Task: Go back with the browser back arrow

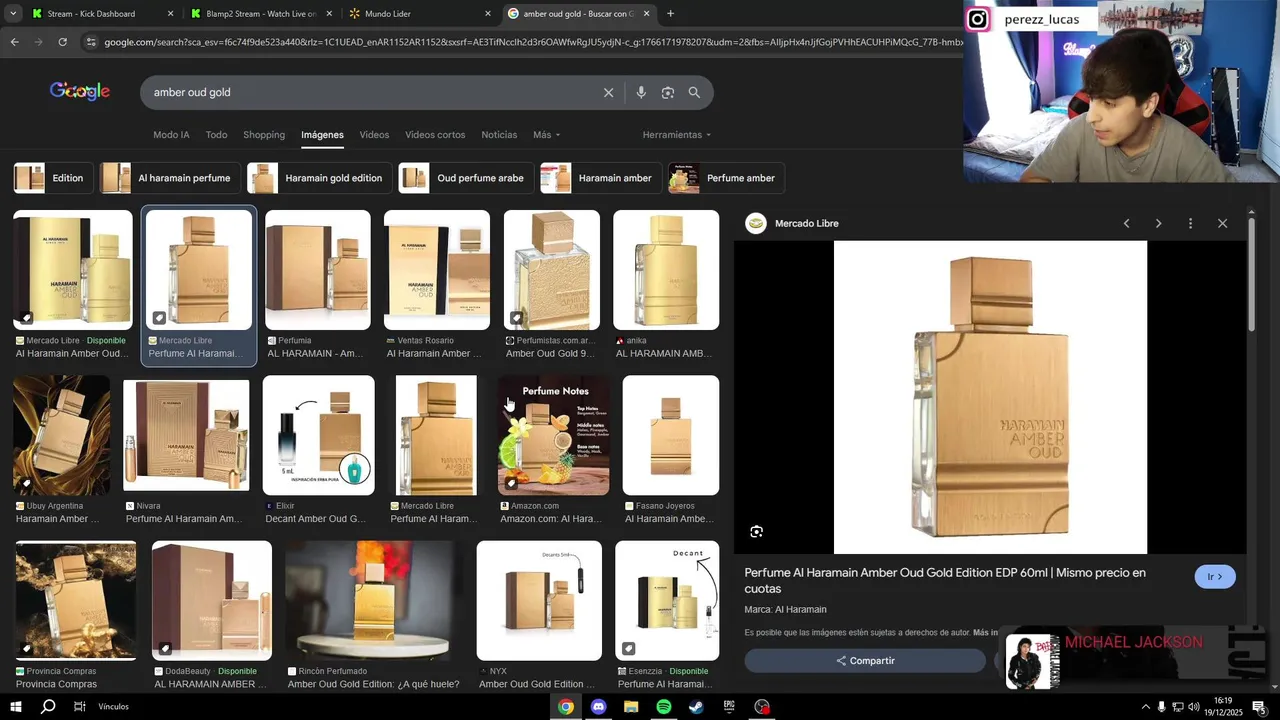Action: click(x=14, y=42)
